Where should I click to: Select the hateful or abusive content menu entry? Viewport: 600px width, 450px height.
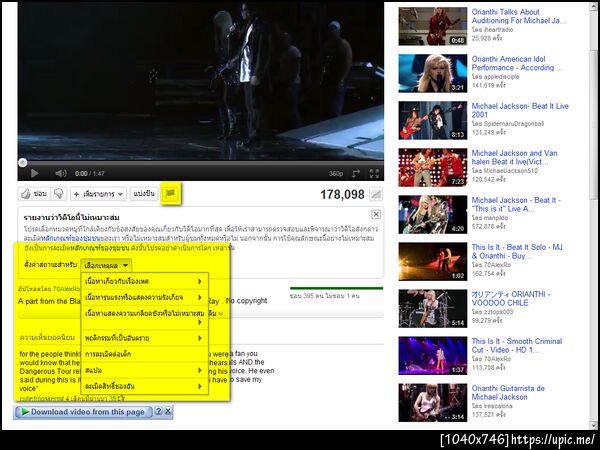(x=145, y=318)
